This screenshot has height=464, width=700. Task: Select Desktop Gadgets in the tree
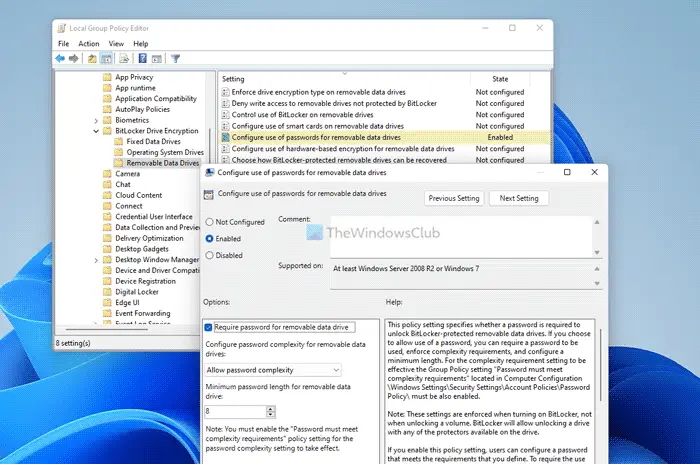(x=142, y=249)
